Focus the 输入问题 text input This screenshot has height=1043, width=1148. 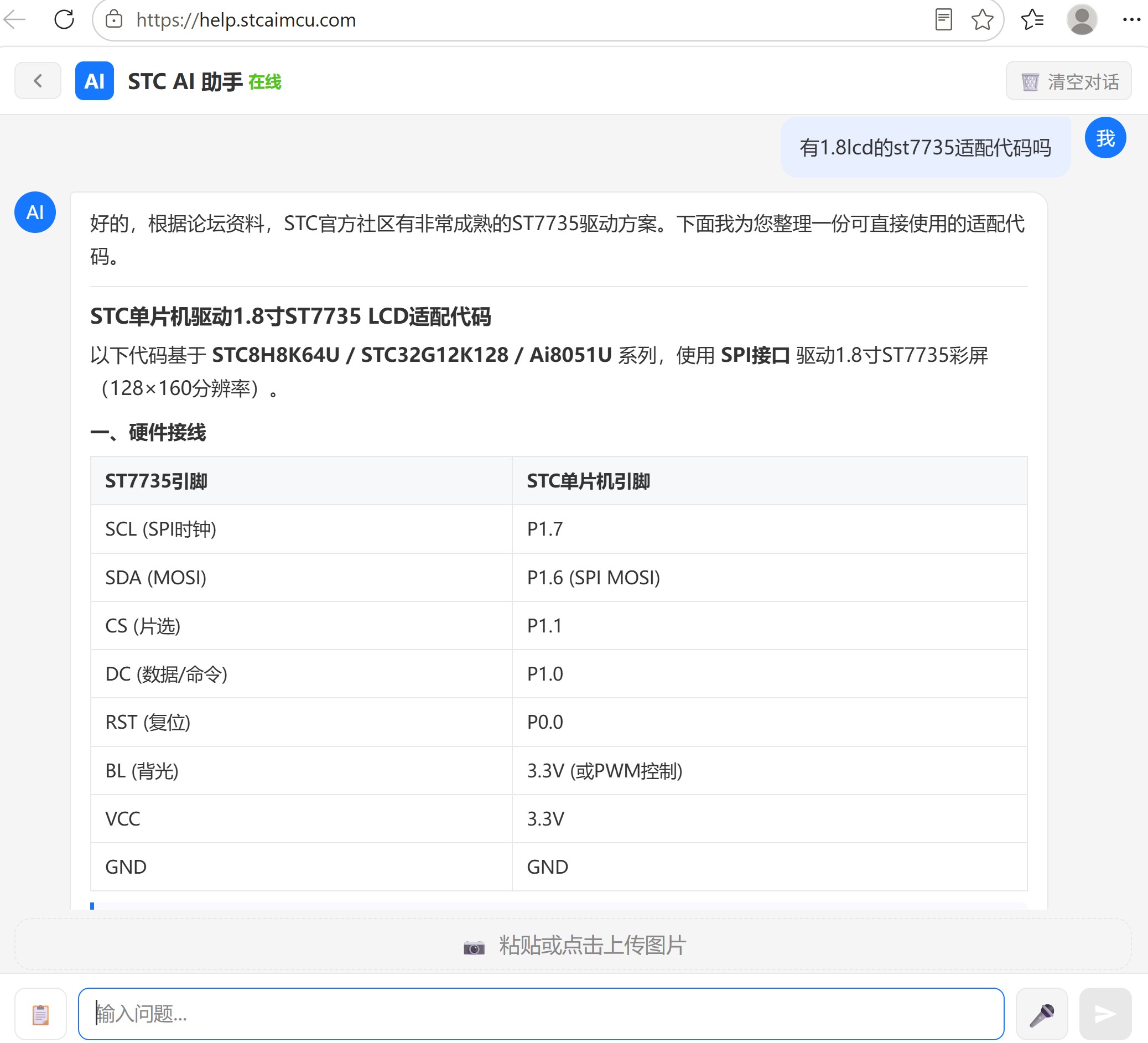[x=541, y=1013]
